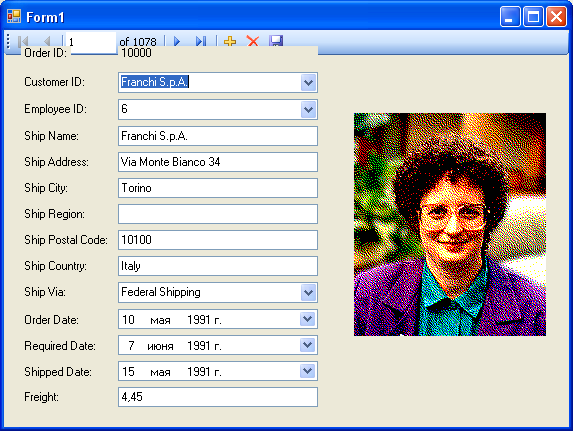The width and height of the screenshot is (573, 431).
Task: Click the Ship City label
Action: point(46,188)
